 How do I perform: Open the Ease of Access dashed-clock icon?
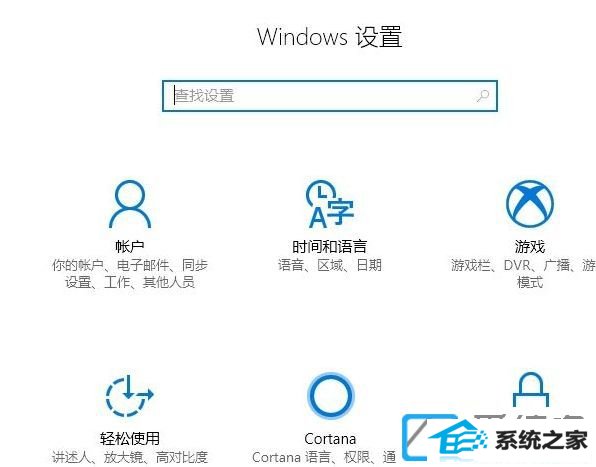pos(129,396)
